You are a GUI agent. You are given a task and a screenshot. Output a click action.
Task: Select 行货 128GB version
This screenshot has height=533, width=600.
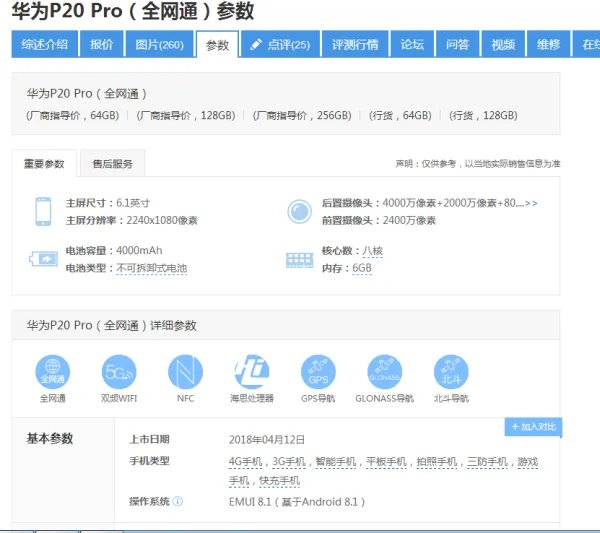pos(483,115)
